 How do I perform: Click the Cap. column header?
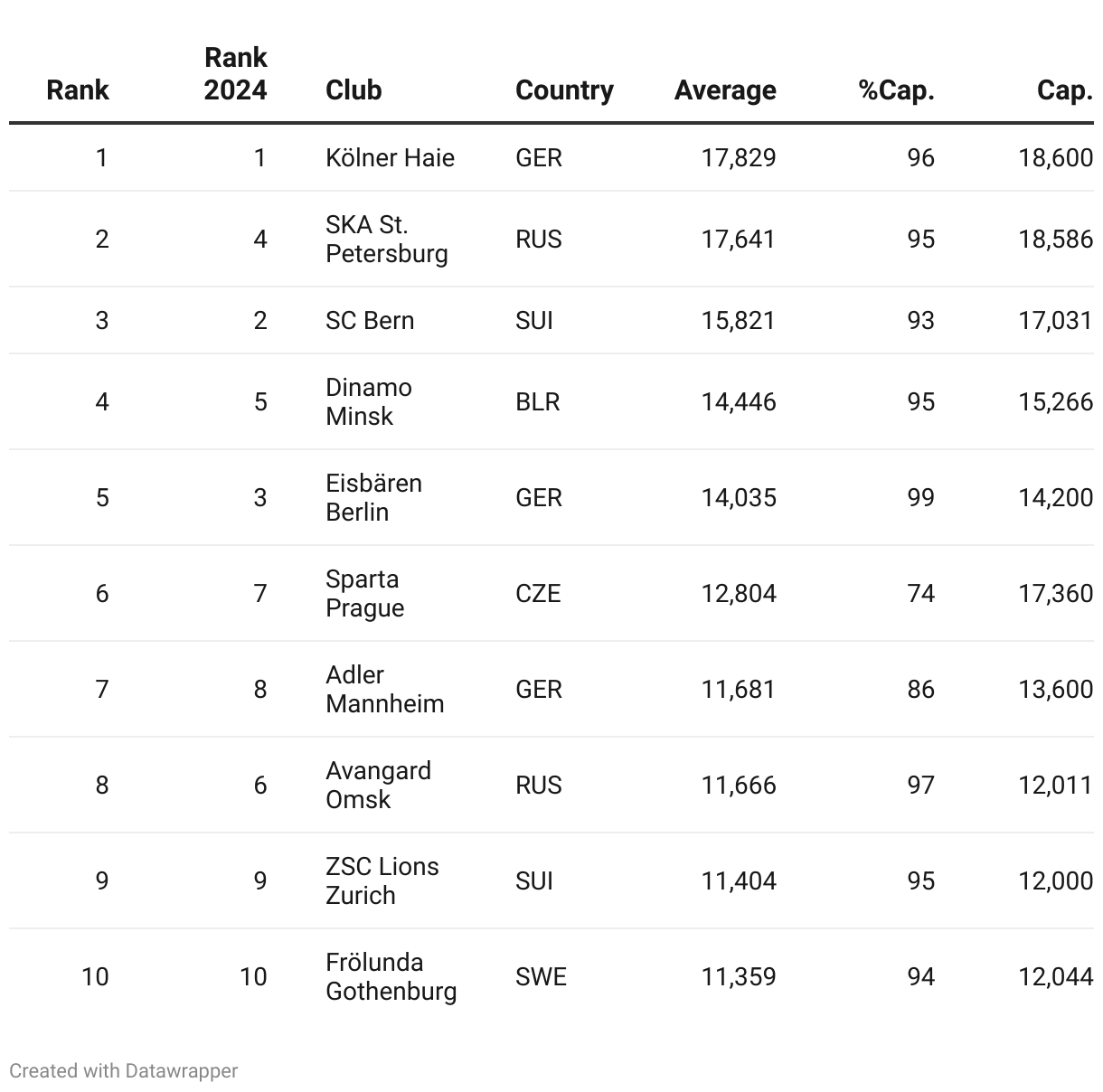(1065, 89)
